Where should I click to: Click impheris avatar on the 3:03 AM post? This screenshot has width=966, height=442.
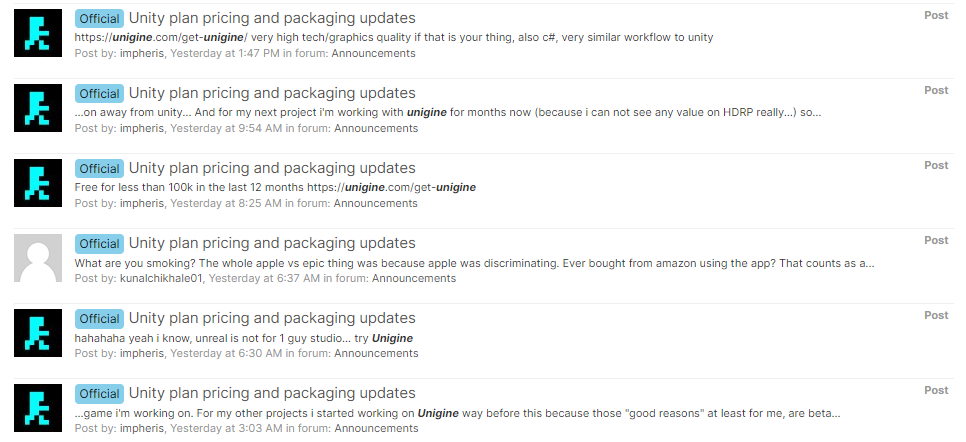tap(38, 408)
